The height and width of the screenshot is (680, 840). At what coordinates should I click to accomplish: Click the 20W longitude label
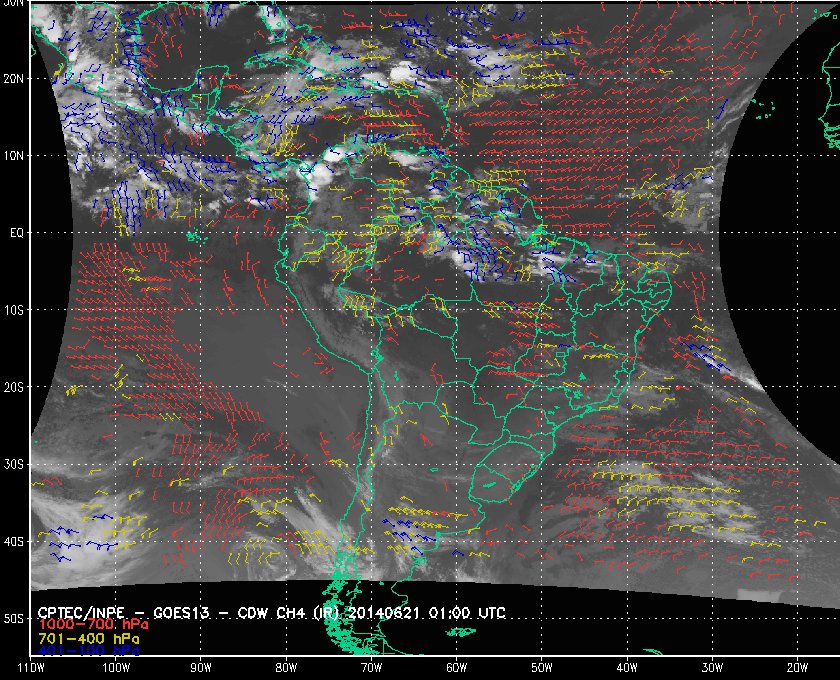point(797,668)
